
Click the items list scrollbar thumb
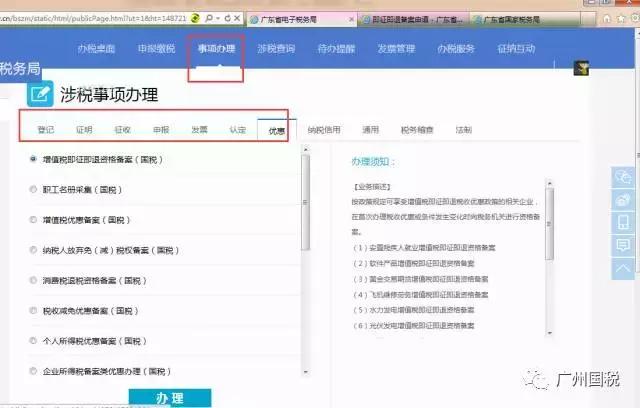(x=306, y=202)
